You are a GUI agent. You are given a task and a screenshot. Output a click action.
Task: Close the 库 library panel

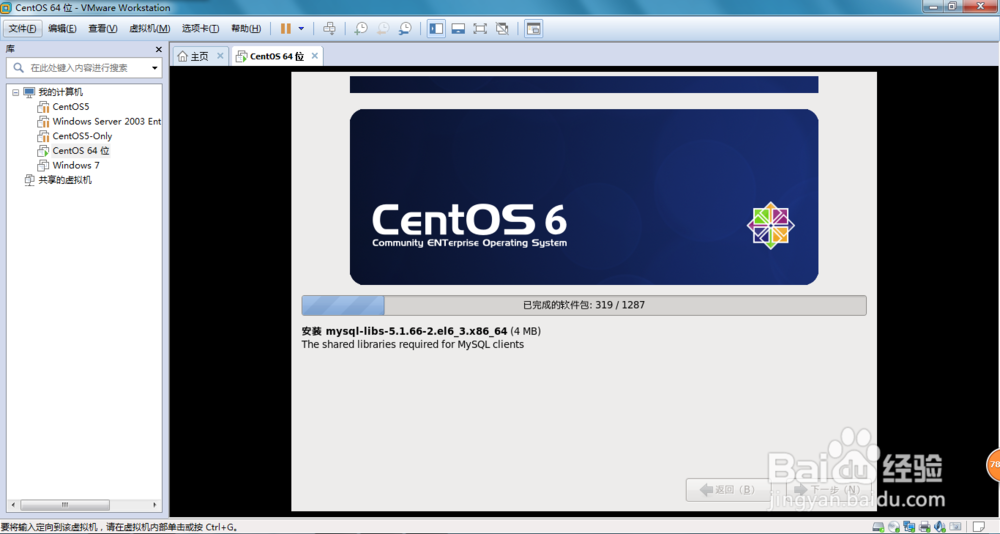point(159,49)
